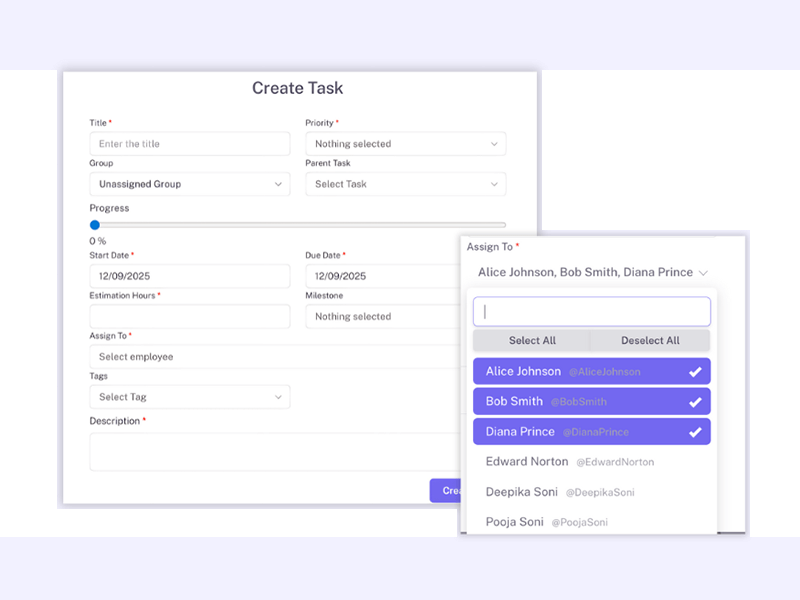Click the chevron arrow in the Priority field
The width and height of the screenshot is (800, 600).
(494, 144)
